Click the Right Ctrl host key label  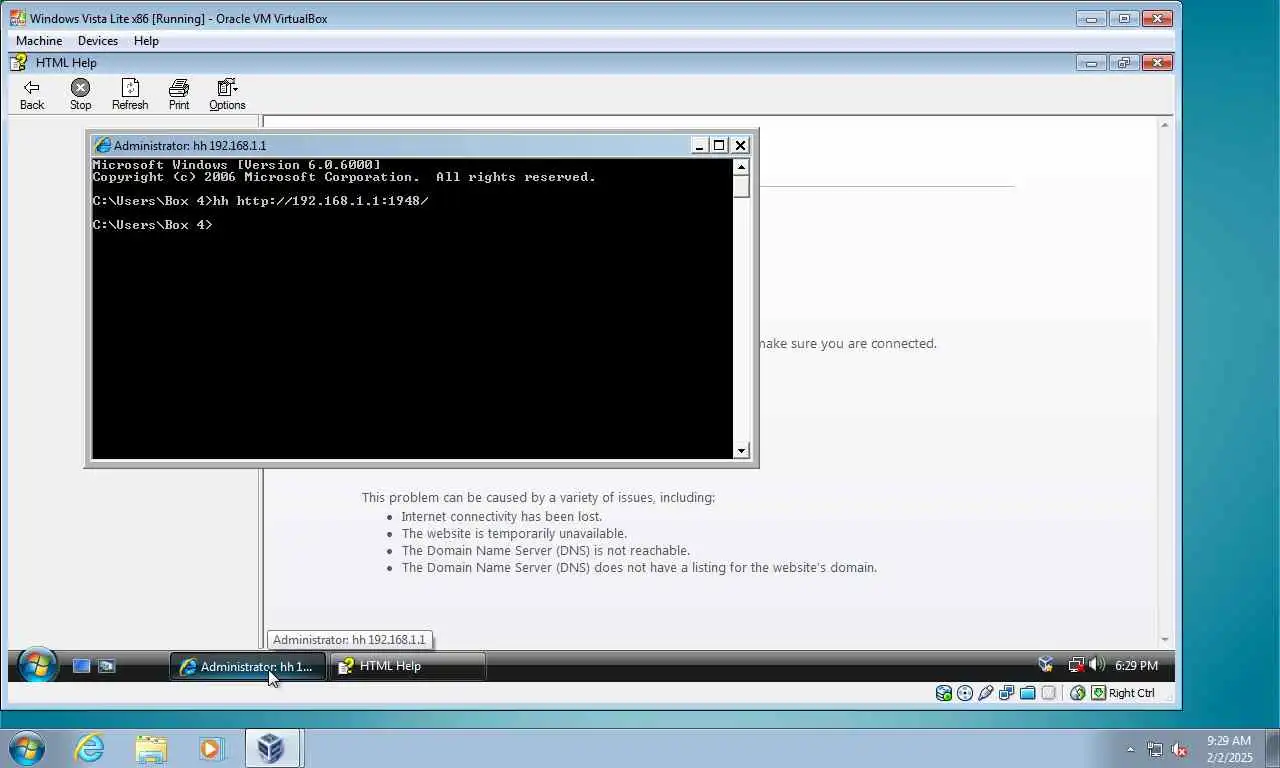tap(1131, 693)
